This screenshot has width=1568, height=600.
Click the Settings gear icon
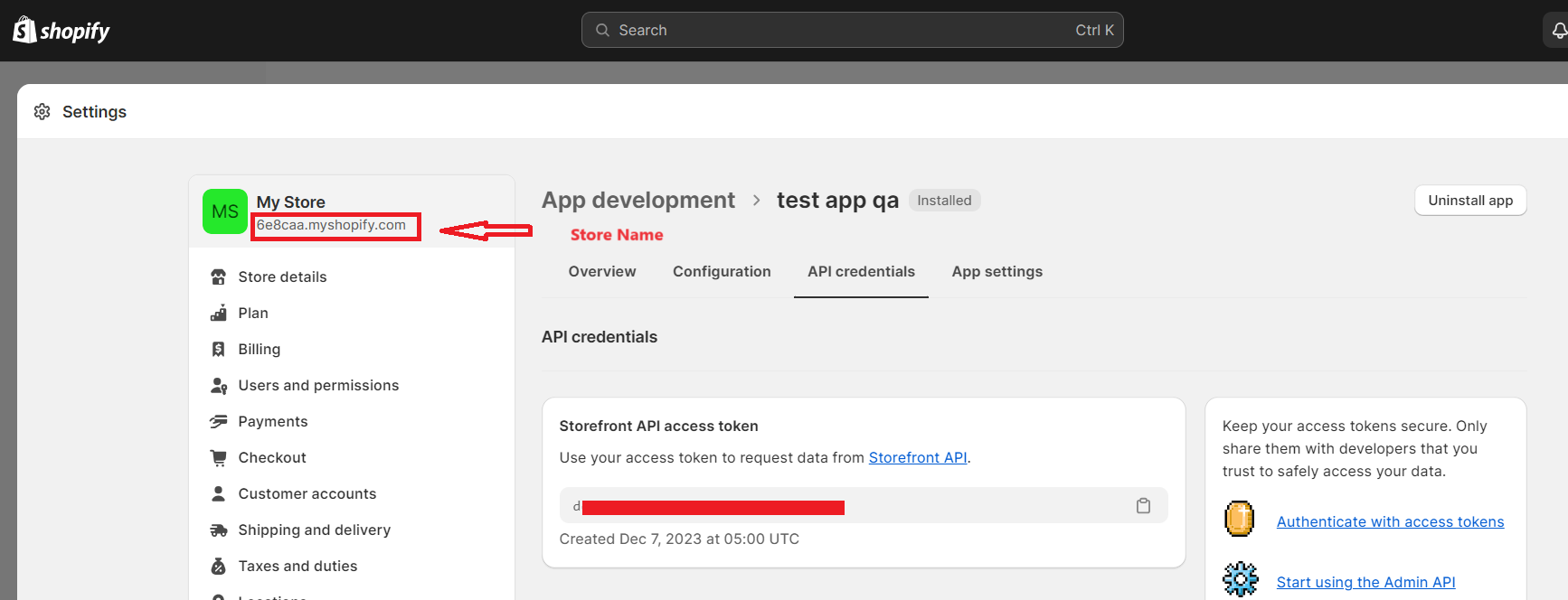pyautogui.click(x=42, y=111)
